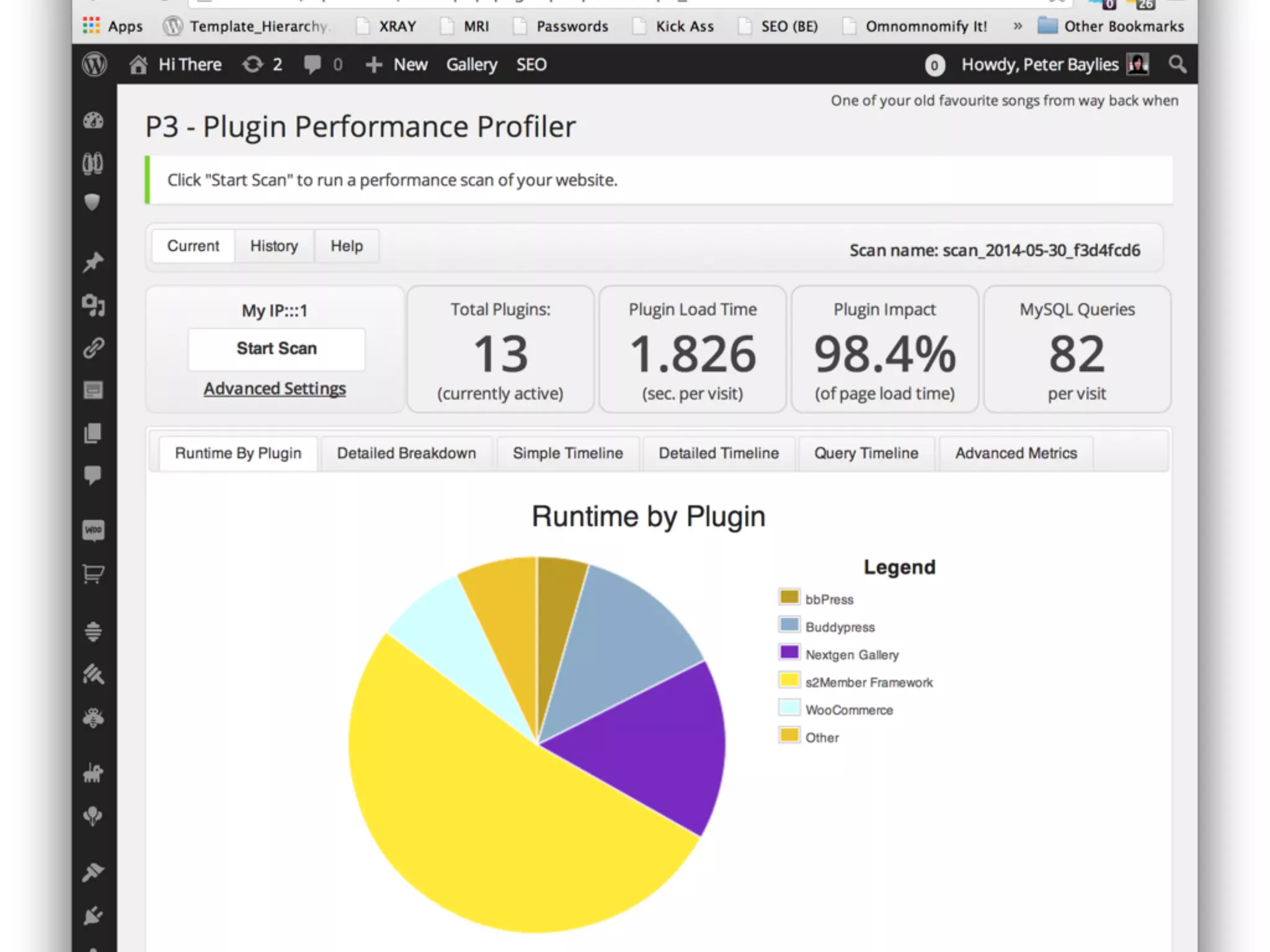Viewport: 1270px width, 952px height.
Task: Open comments bubble showing 0
Action: (322, 64)
